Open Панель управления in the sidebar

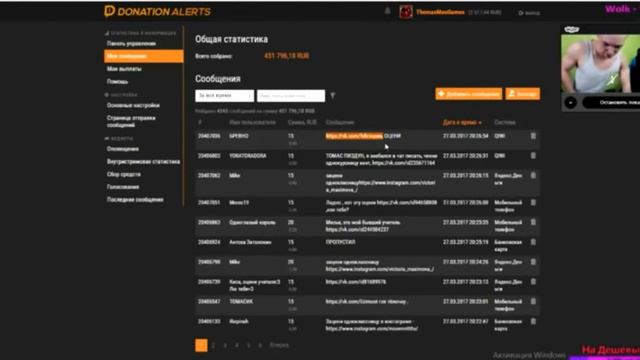coord(131,44)
